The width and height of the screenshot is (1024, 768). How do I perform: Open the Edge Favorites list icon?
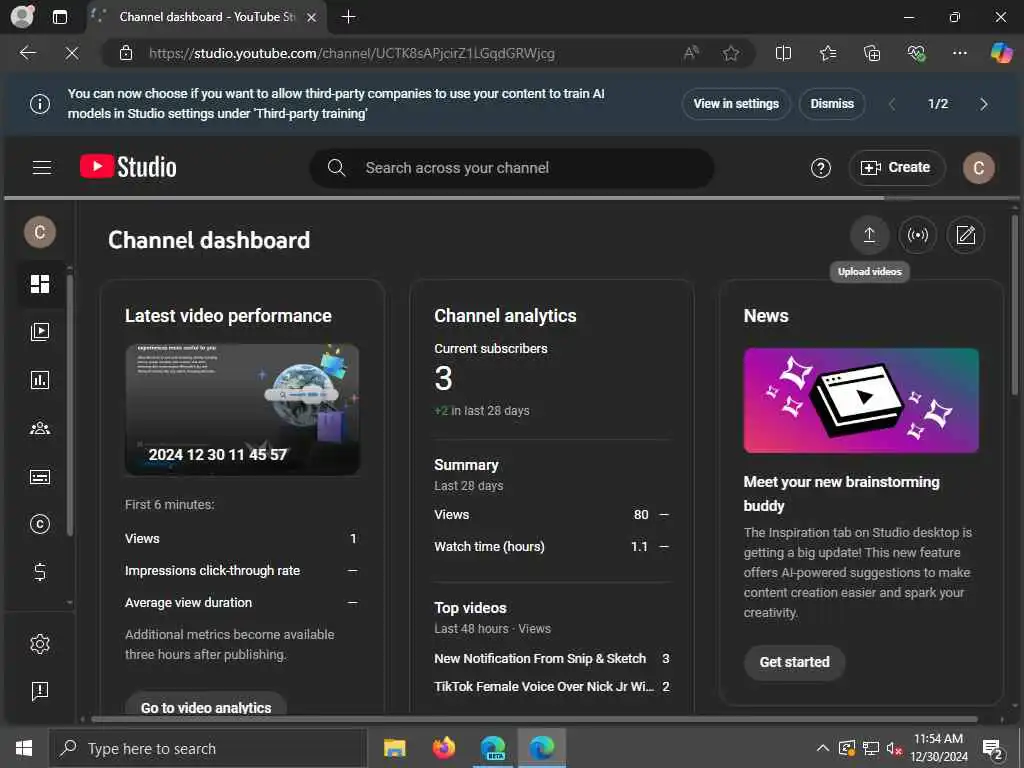point(827,53)
